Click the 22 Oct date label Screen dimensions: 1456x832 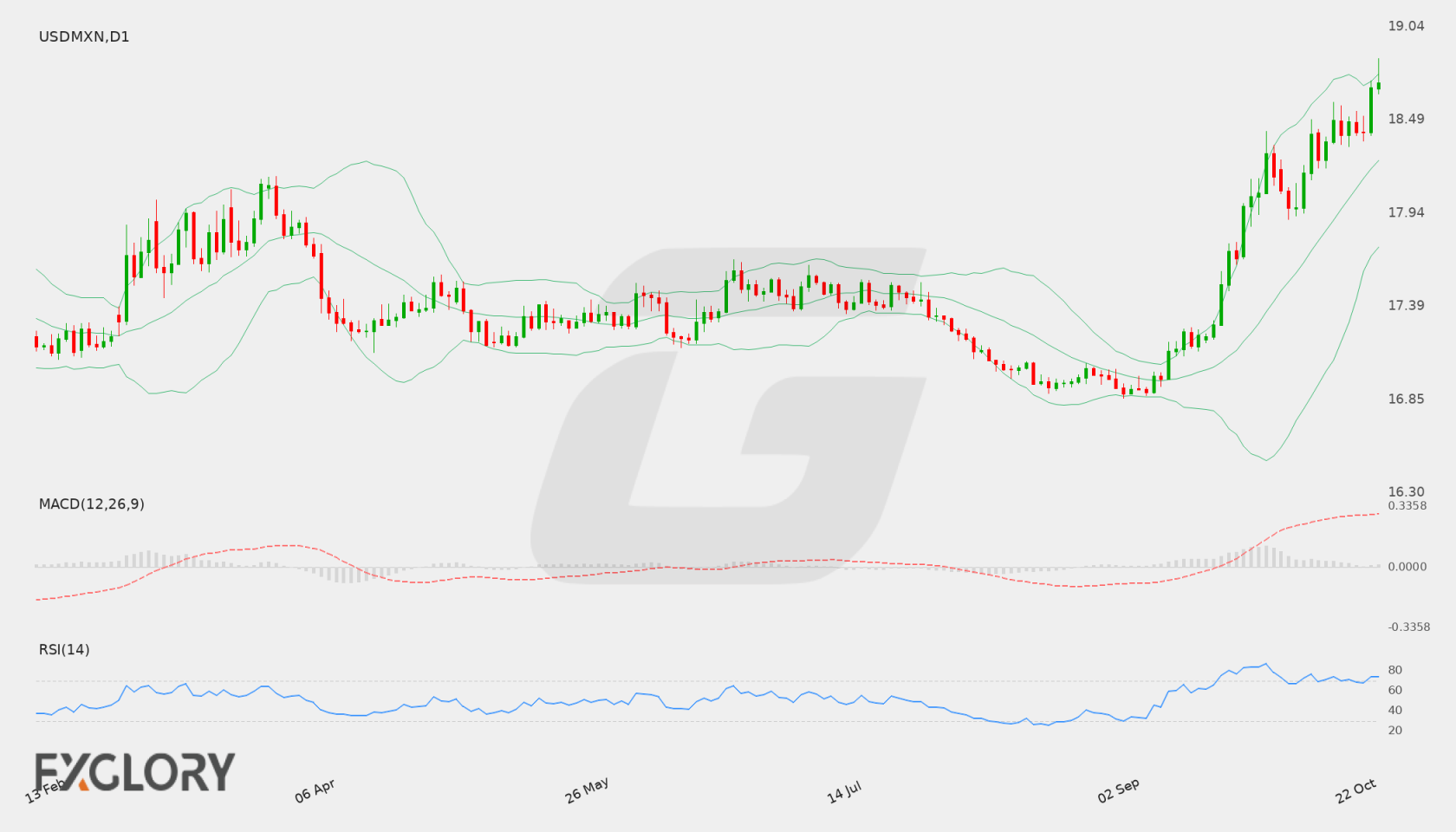[1356, 790]
